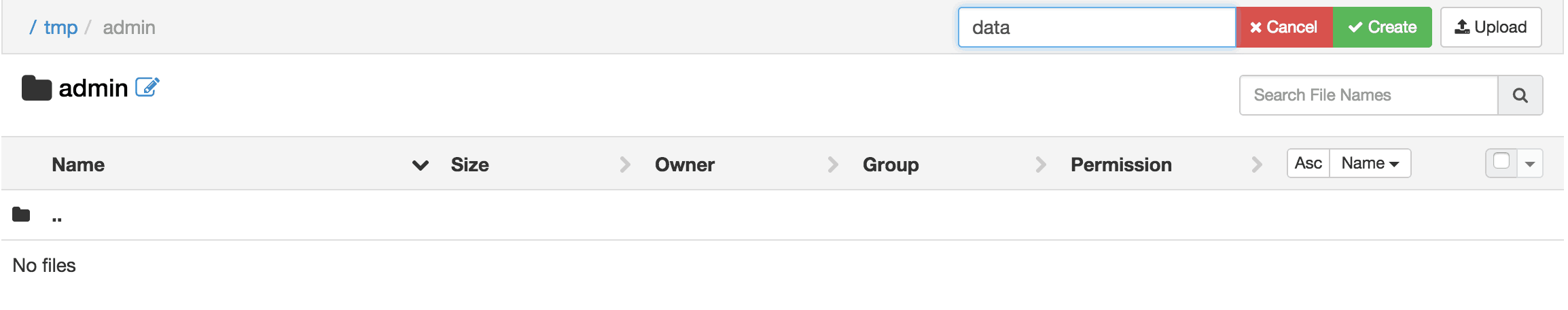This screenshot has width=1568, height=310.
Task: Open root slash in breadcrumb
Action: (33, 27)
